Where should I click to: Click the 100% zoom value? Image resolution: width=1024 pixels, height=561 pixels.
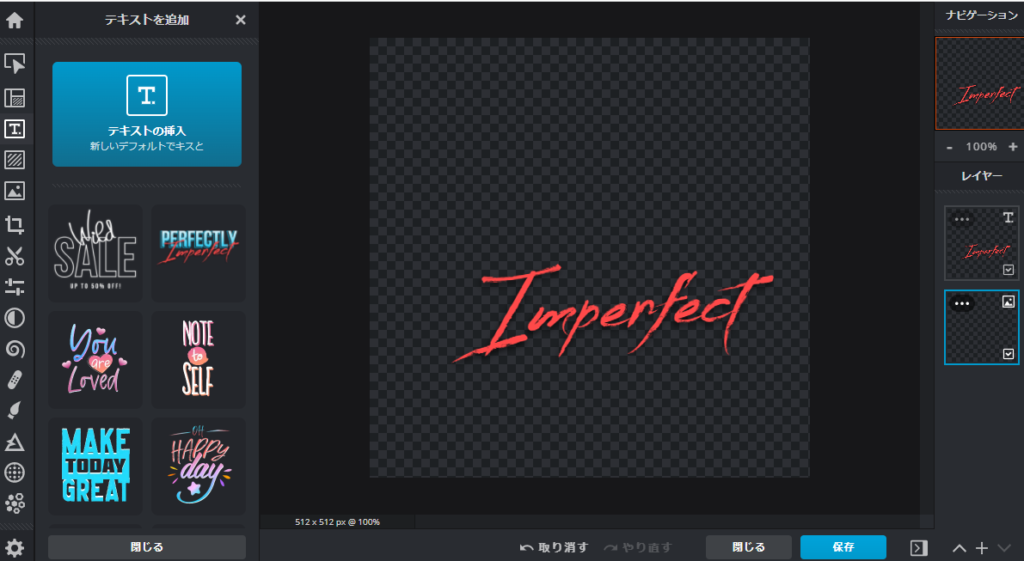(982, 147)
